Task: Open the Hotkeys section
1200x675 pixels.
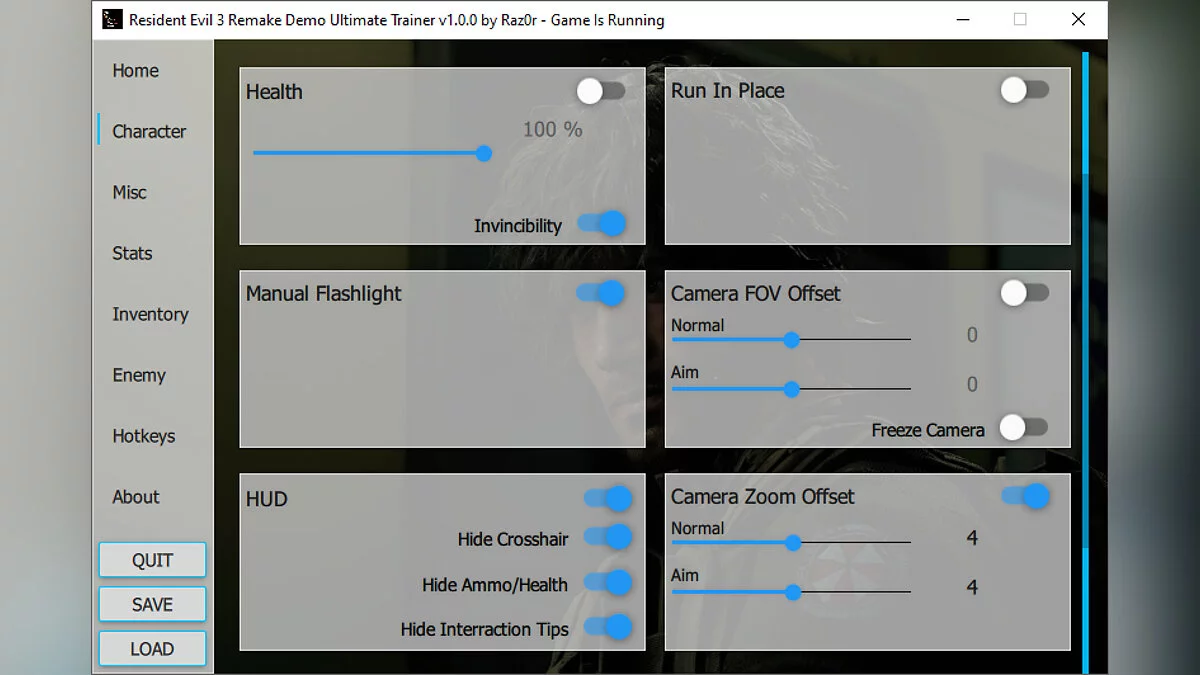Action: pyautogui.click(x=143, y=436)
